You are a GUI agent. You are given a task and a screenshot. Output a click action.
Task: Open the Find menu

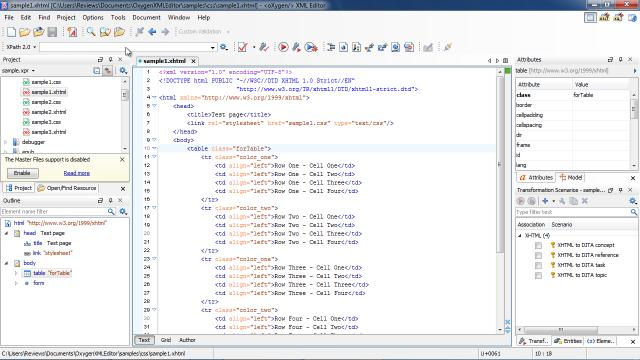[44, 18]
